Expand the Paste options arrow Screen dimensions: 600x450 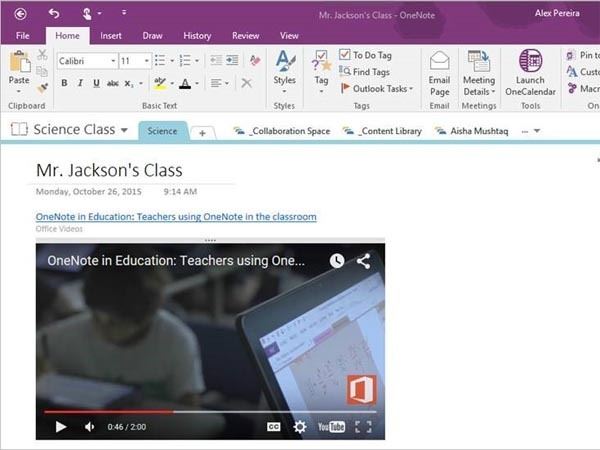tap(19, 91)
